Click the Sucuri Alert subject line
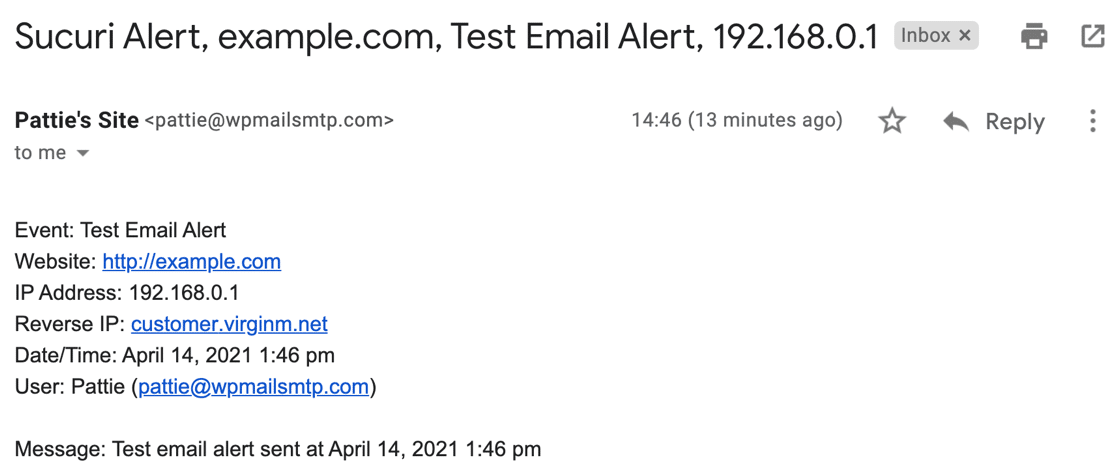 [x=446, y=37]
